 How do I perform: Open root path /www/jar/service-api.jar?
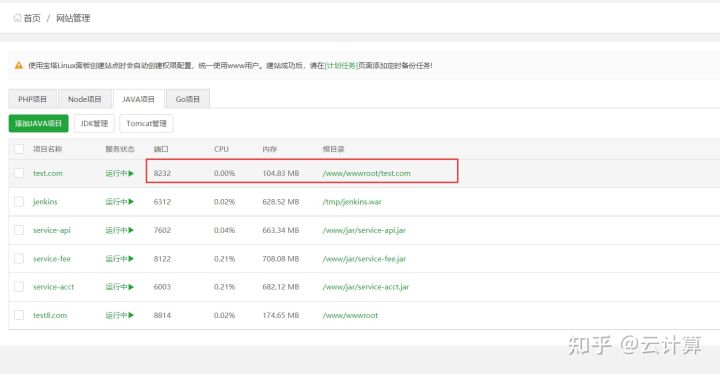click(x=364, y=230)
